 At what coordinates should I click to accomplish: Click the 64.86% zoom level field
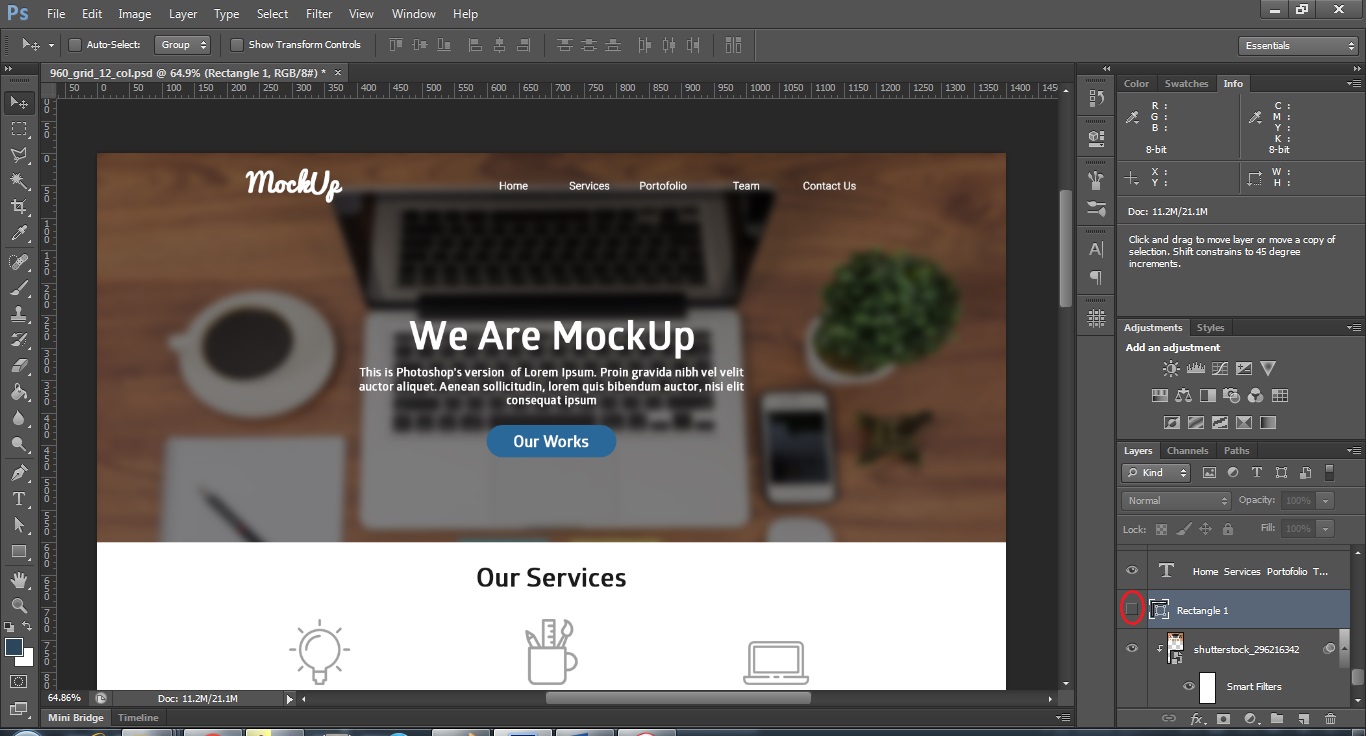[64, 698]
